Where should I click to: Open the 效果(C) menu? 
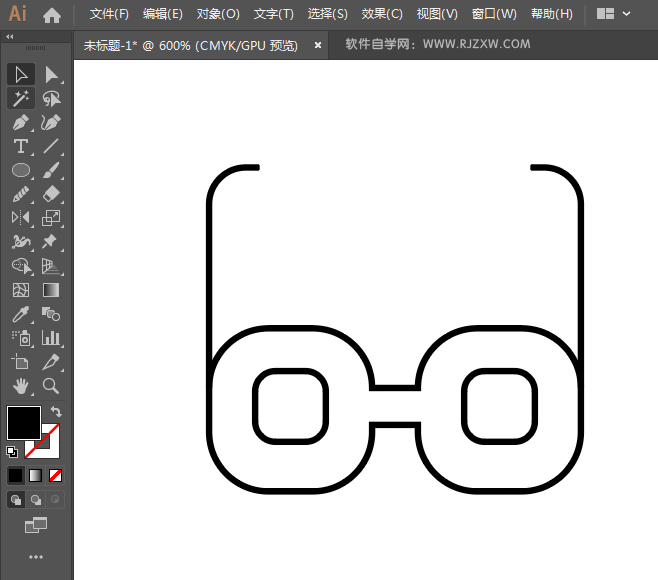point(382,14)
